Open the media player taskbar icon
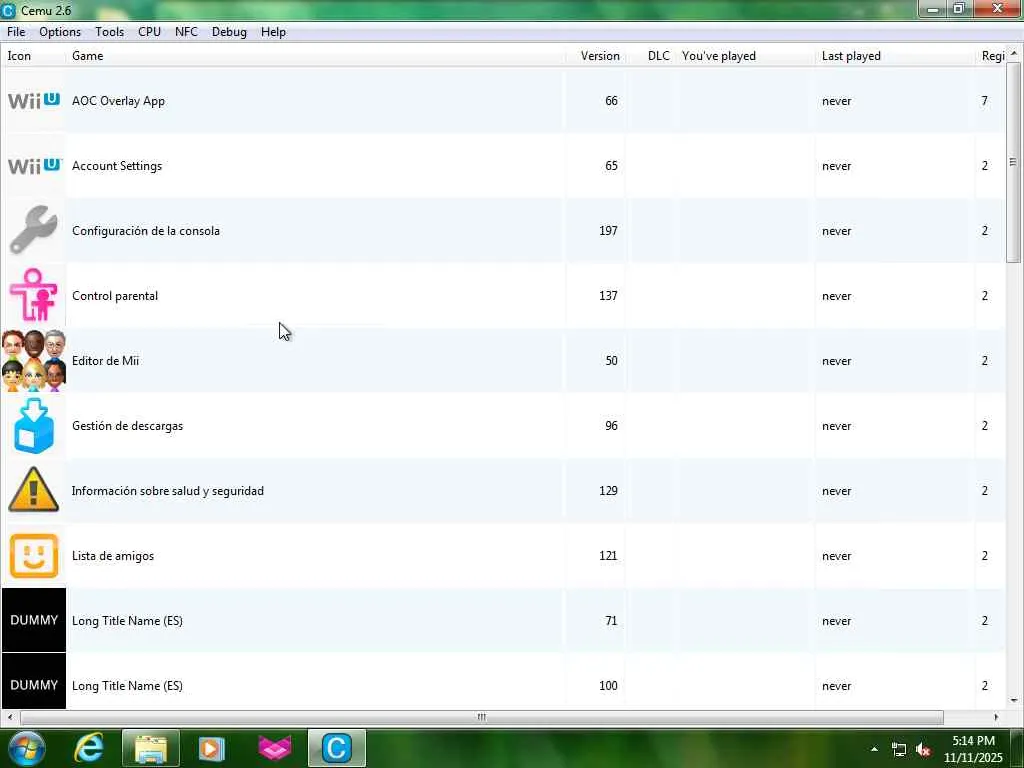Viewport: 1024px width, 768px height. [212, 748]
